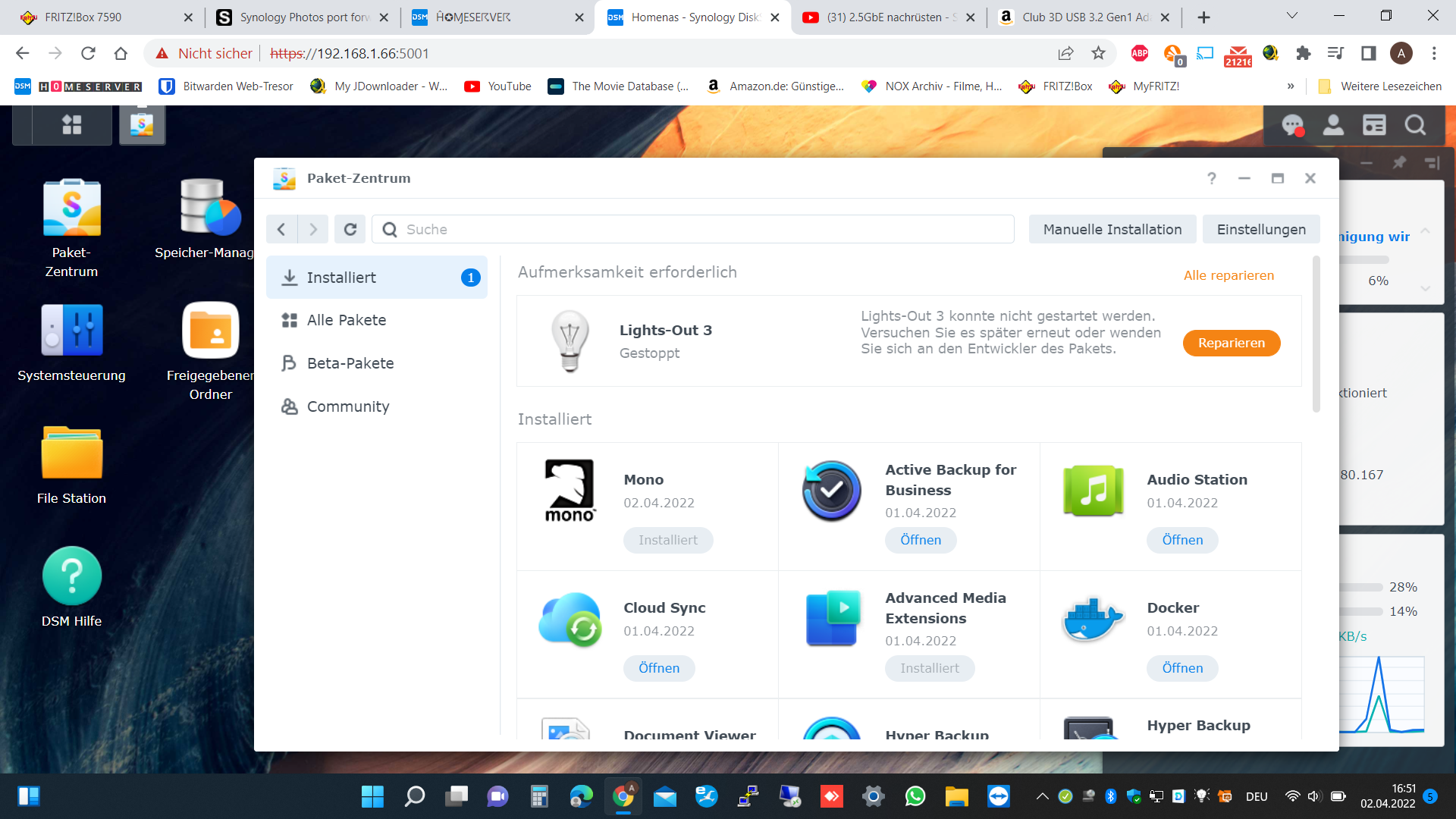Open the browser tab search chevron
Image resolution: width=1456 pixels, height=819 pixels.
(1291, 16)
